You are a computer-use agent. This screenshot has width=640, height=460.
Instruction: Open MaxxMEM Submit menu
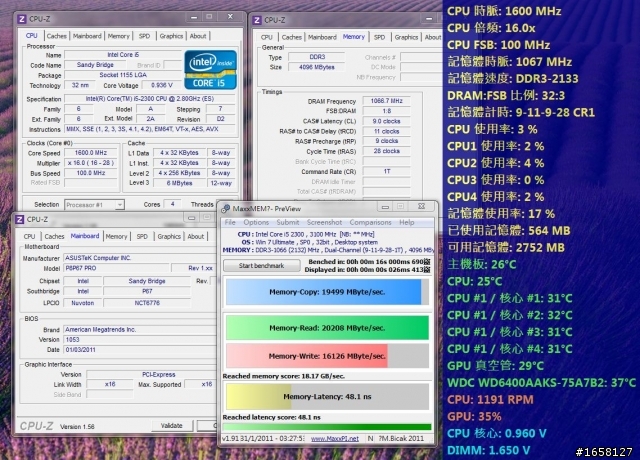[x=288, y=222]
